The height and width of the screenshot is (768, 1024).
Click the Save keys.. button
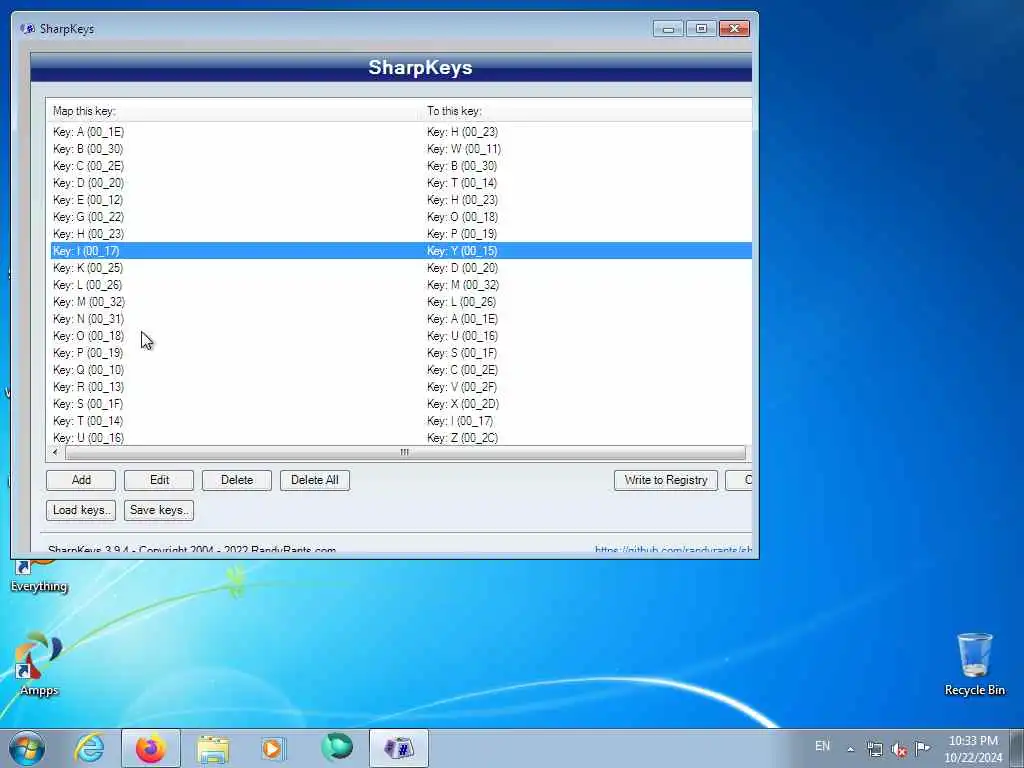click(159, 510)
